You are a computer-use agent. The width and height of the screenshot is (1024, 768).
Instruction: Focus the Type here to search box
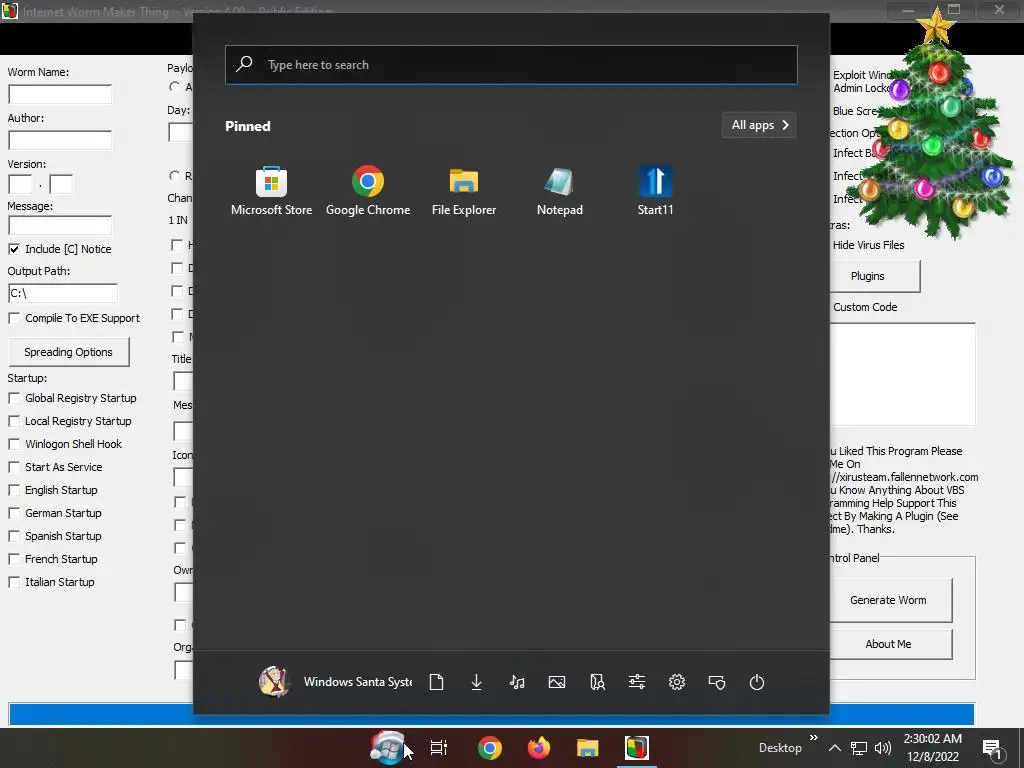[511, 65]
